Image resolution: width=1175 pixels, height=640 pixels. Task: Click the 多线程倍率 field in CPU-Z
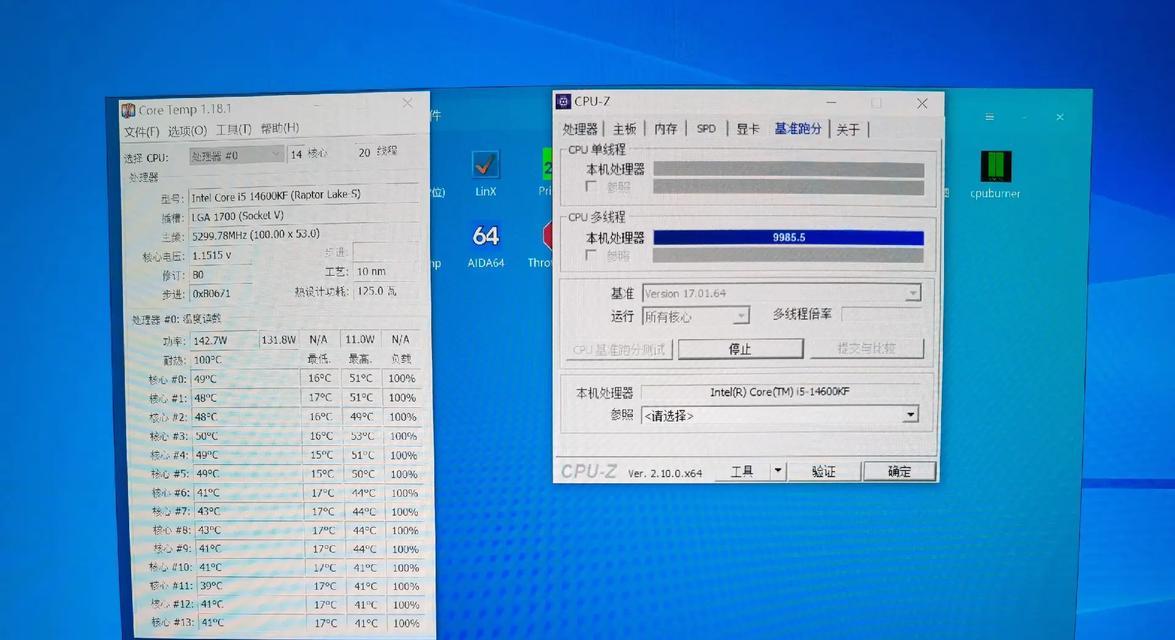[881, 314]
